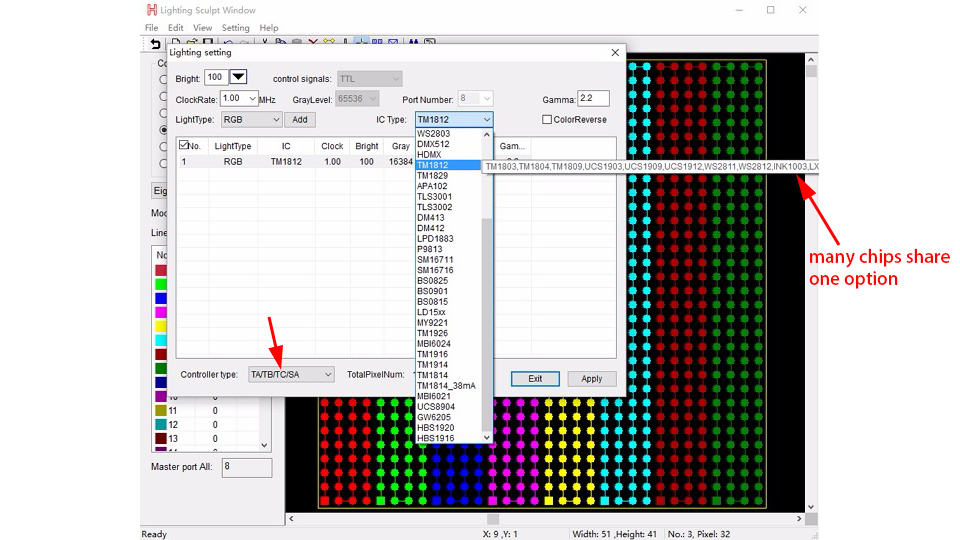This screenshot has height=540, width=960.
Task: Click the IC list scroll-down arrow
Action: (487, 438)
